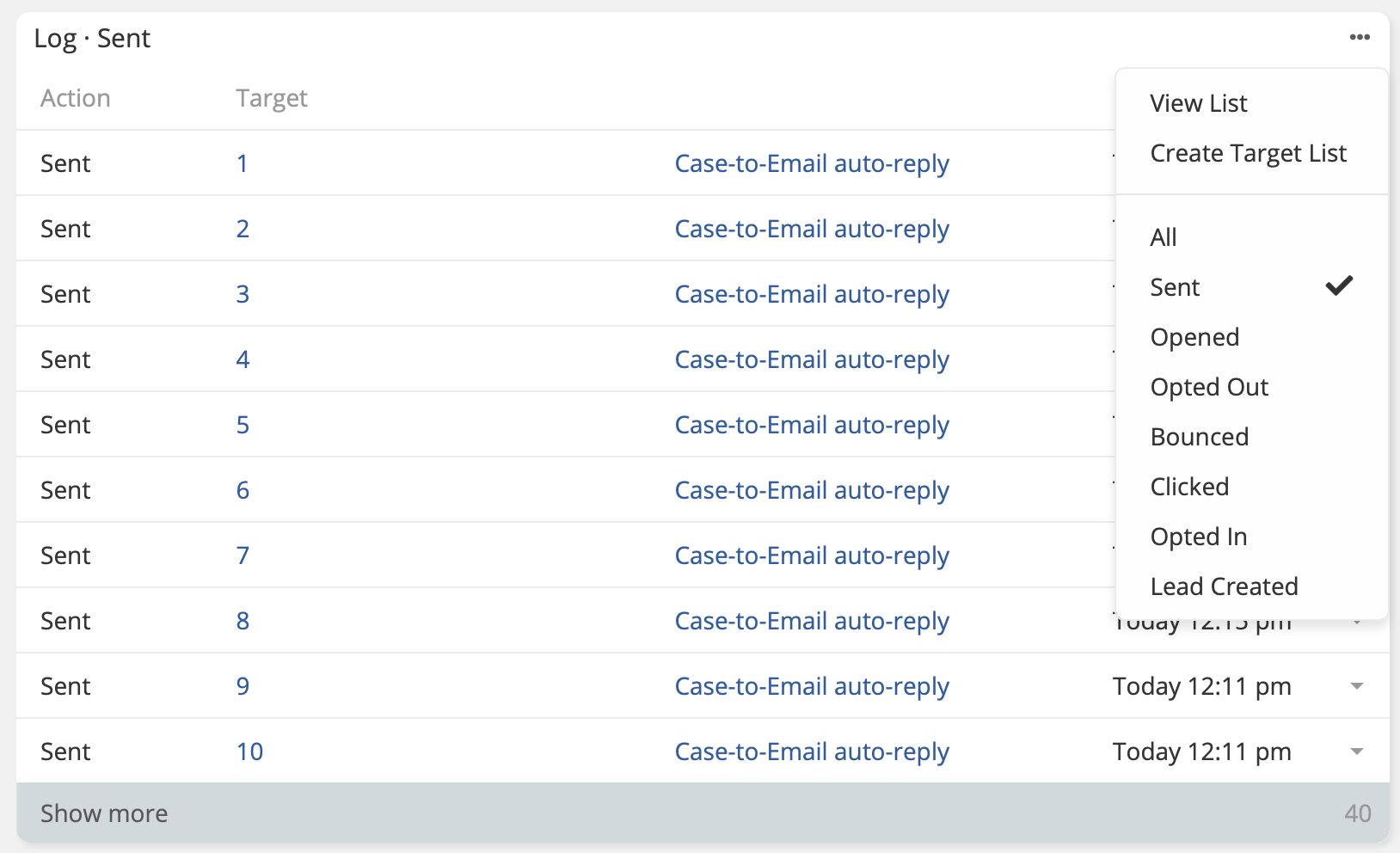This screenshot has width=1400, height=853.
Task: Open target link 10
Action: (249, 752)
